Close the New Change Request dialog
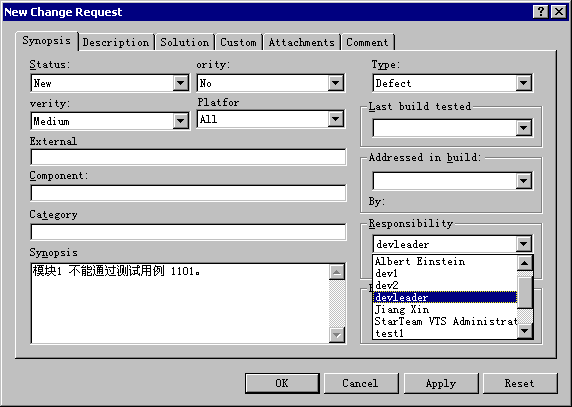 pos(559,12)
